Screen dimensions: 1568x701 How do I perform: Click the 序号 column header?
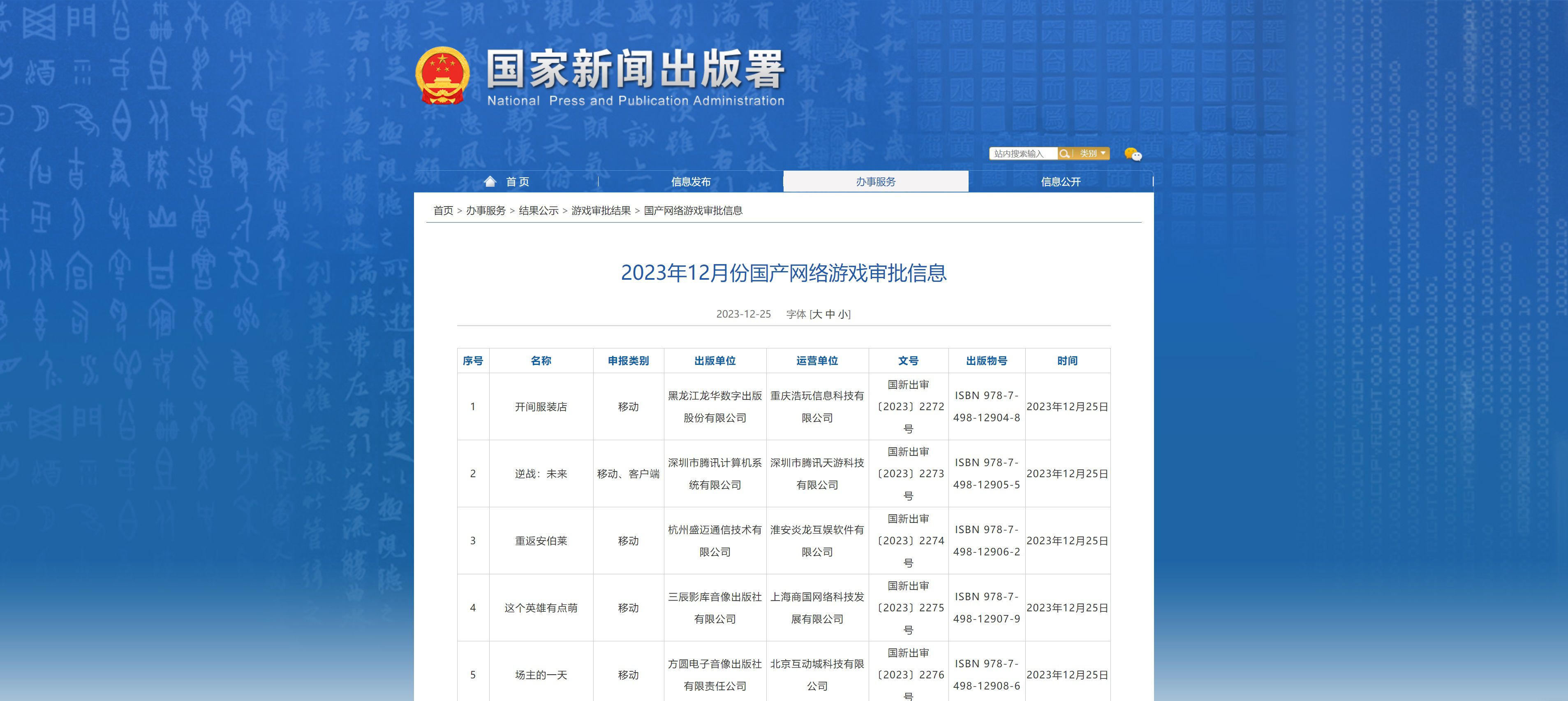click(x=473, y=360)
